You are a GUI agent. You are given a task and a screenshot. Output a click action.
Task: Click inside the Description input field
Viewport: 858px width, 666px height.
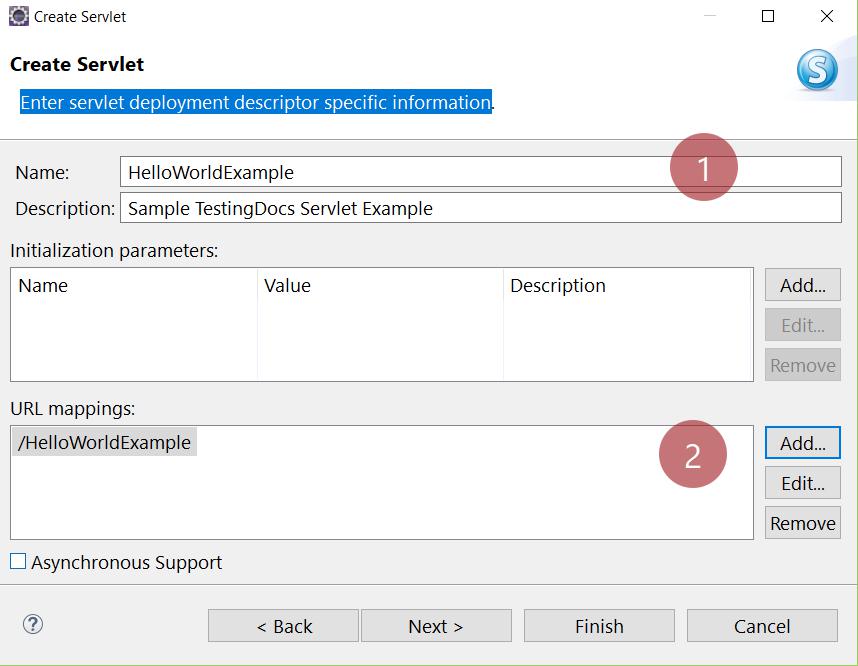[x=400, y=208]
